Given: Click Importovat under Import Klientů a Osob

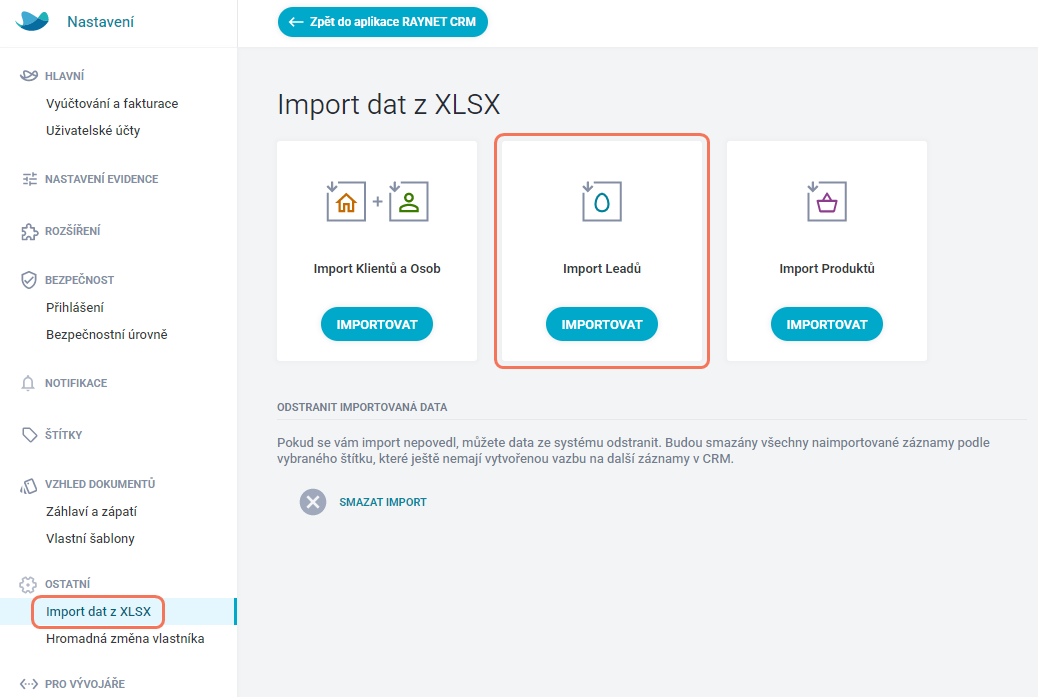Looking at the screenshot, I should click(x=377, y=324).
